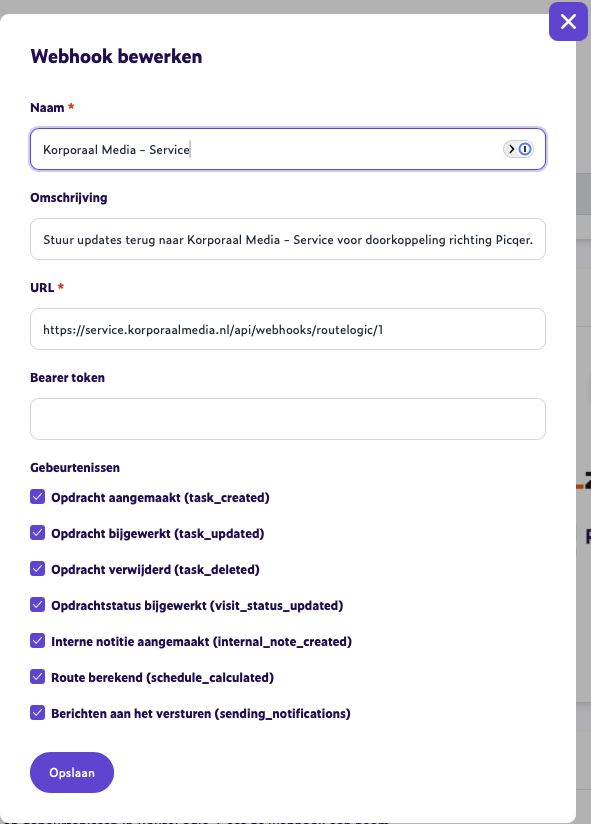Save the webhook with Opslaan
Viewport: 591px width, 824px height.
point(71,772)
